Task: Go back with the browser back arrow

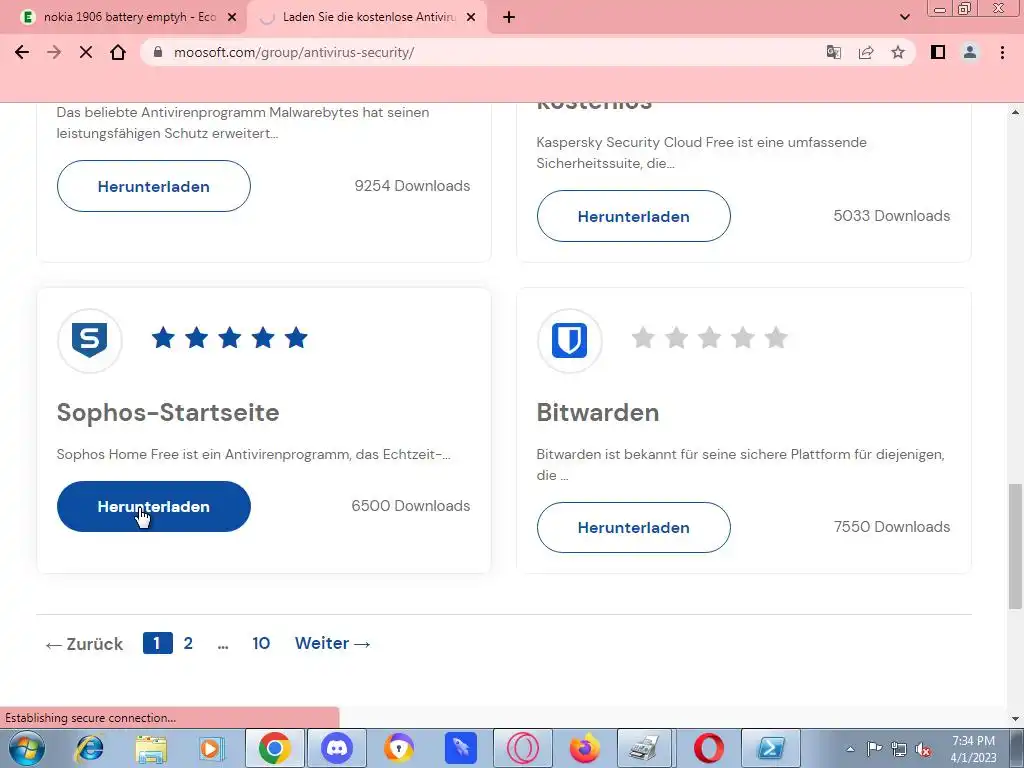Action: [22, 52]
